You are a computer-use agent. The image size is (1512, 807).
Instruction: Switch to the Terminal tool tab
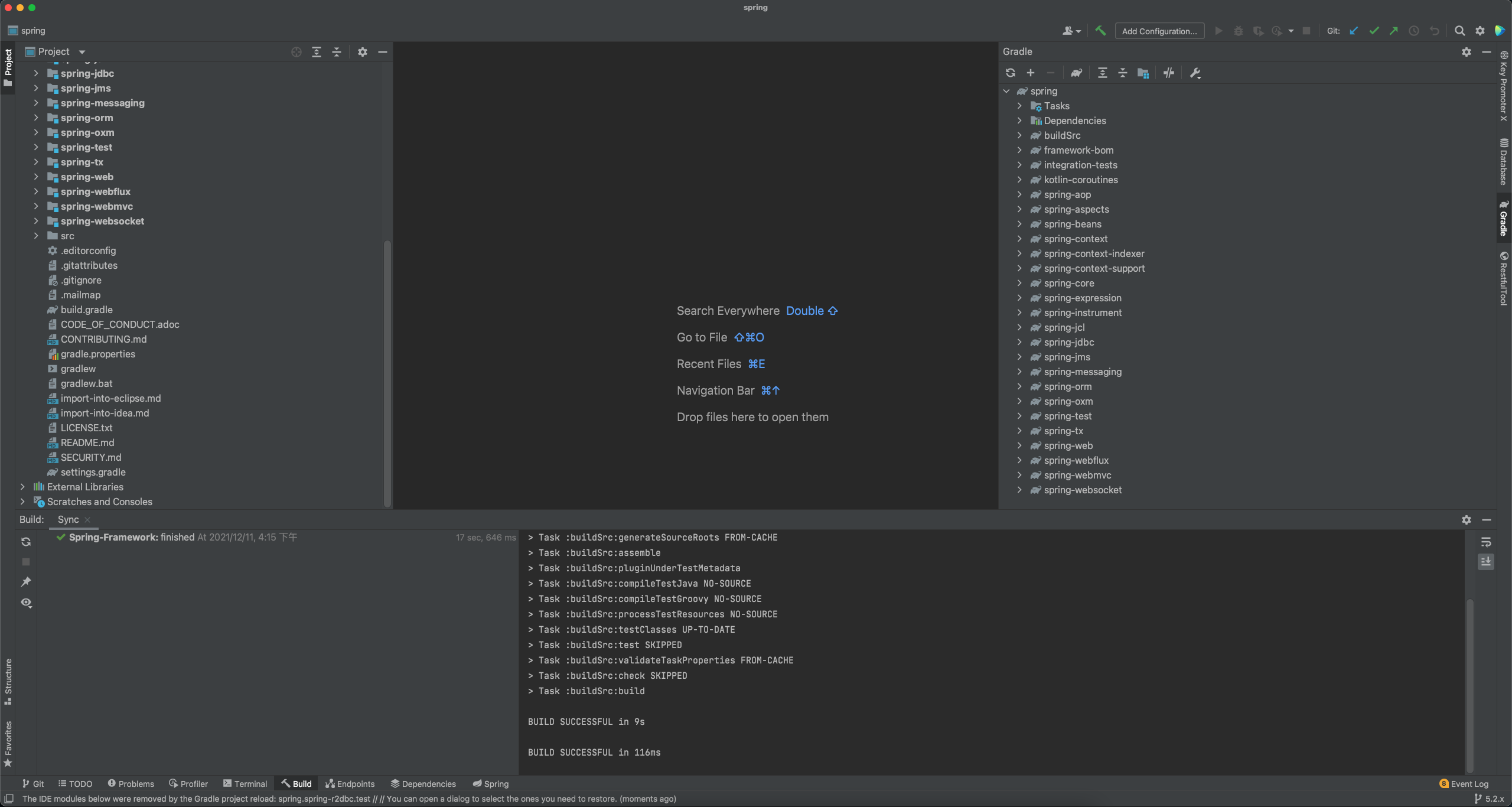(245, 783)
